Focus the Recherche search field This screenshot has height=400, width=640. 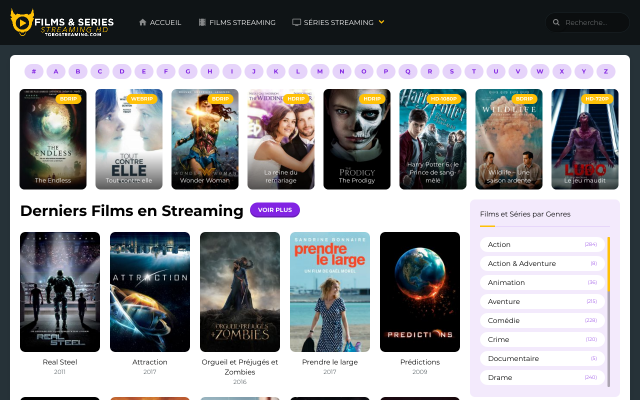point(588,22)
